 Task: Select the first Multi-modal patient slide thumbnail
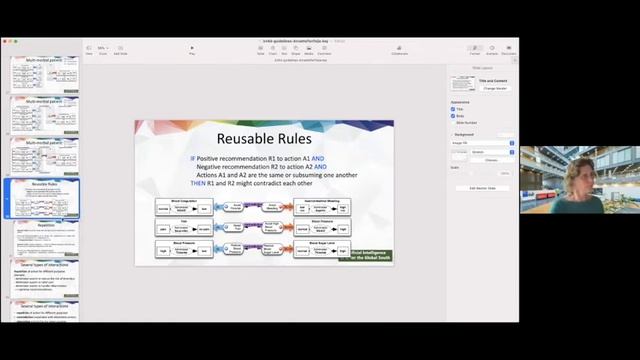(44, 74)
